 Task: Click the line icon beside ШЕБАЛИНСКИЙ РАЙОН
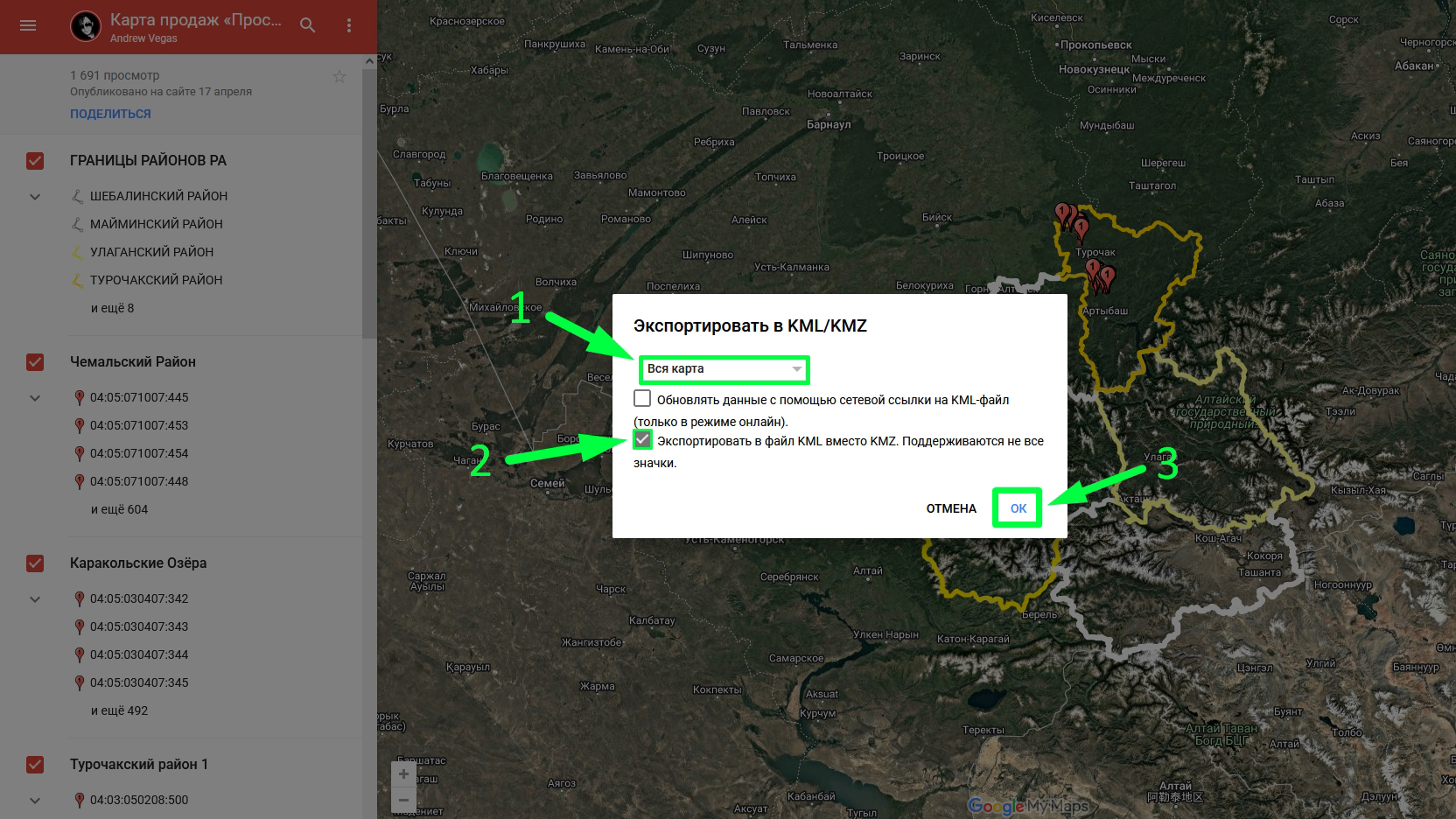[x=77, y=196]
